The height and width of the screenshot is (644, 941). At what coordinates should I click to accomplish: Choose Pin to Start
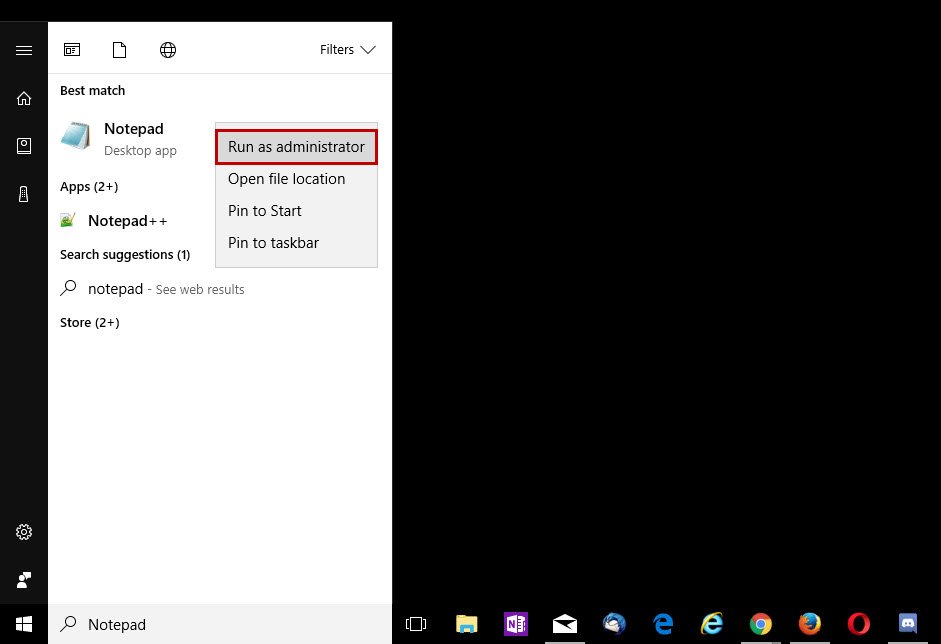296,211
